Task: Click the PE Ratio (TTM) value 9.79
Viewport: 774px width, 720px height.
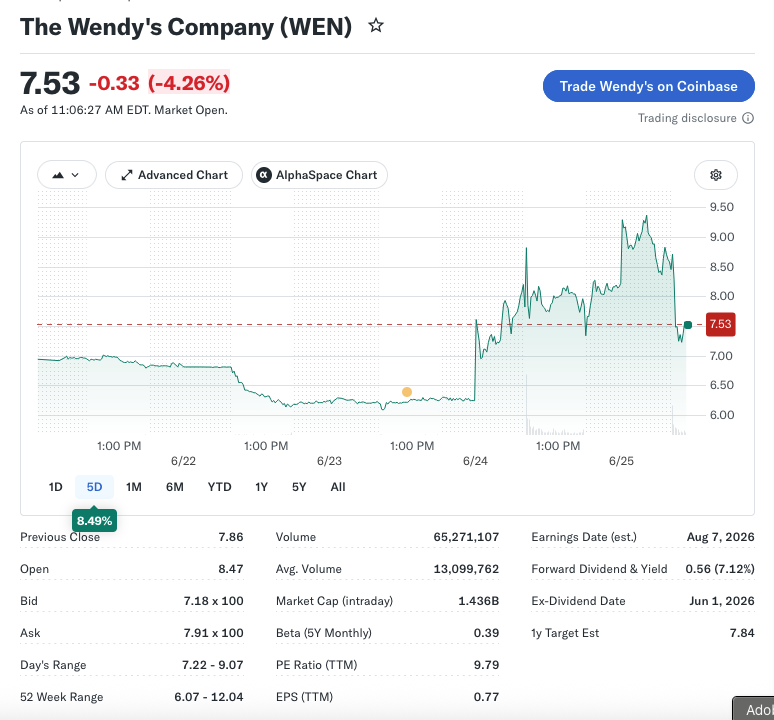Action: tap(486, 665)
